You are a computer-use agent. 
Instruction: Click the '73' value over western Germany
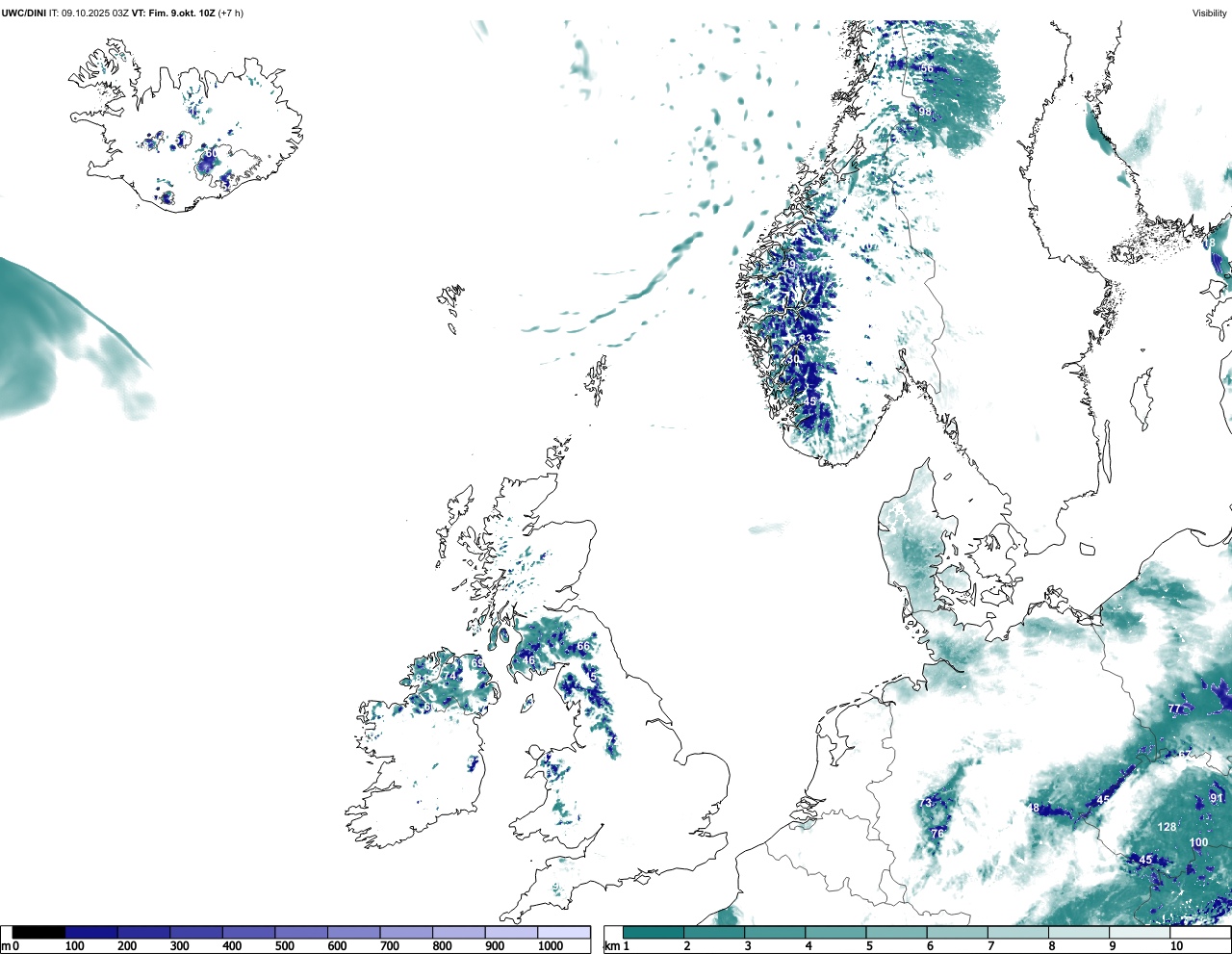click(x=925, y=803)
